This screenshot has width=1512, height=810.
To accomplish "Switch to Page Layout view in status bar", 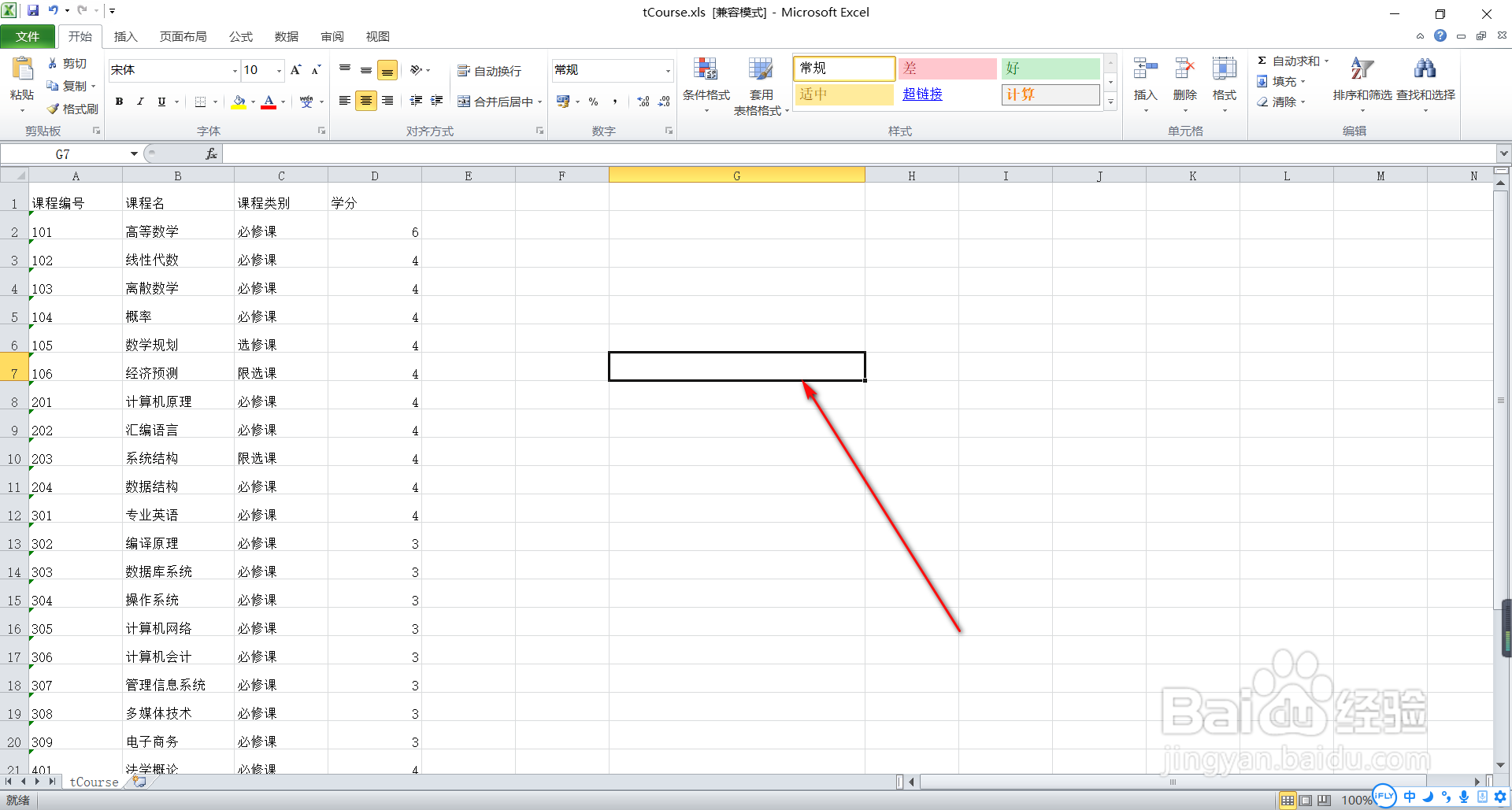I will point(1306,800).
